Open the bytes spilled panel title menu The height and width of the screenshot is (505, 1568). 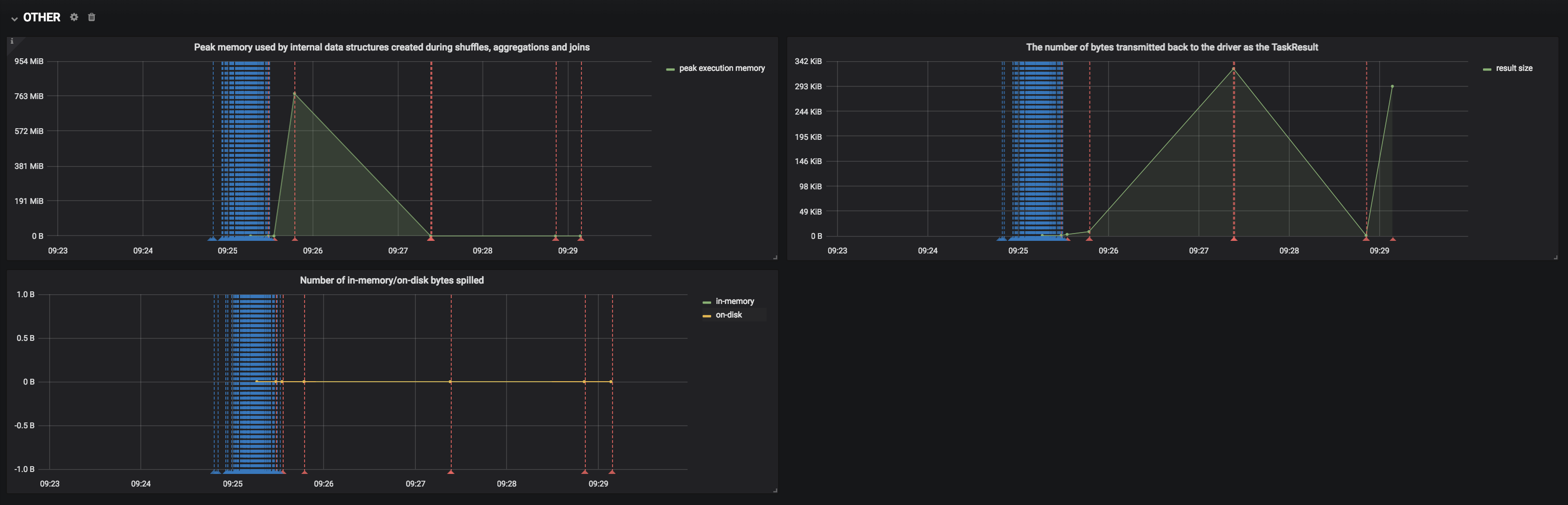coord(392,280)
